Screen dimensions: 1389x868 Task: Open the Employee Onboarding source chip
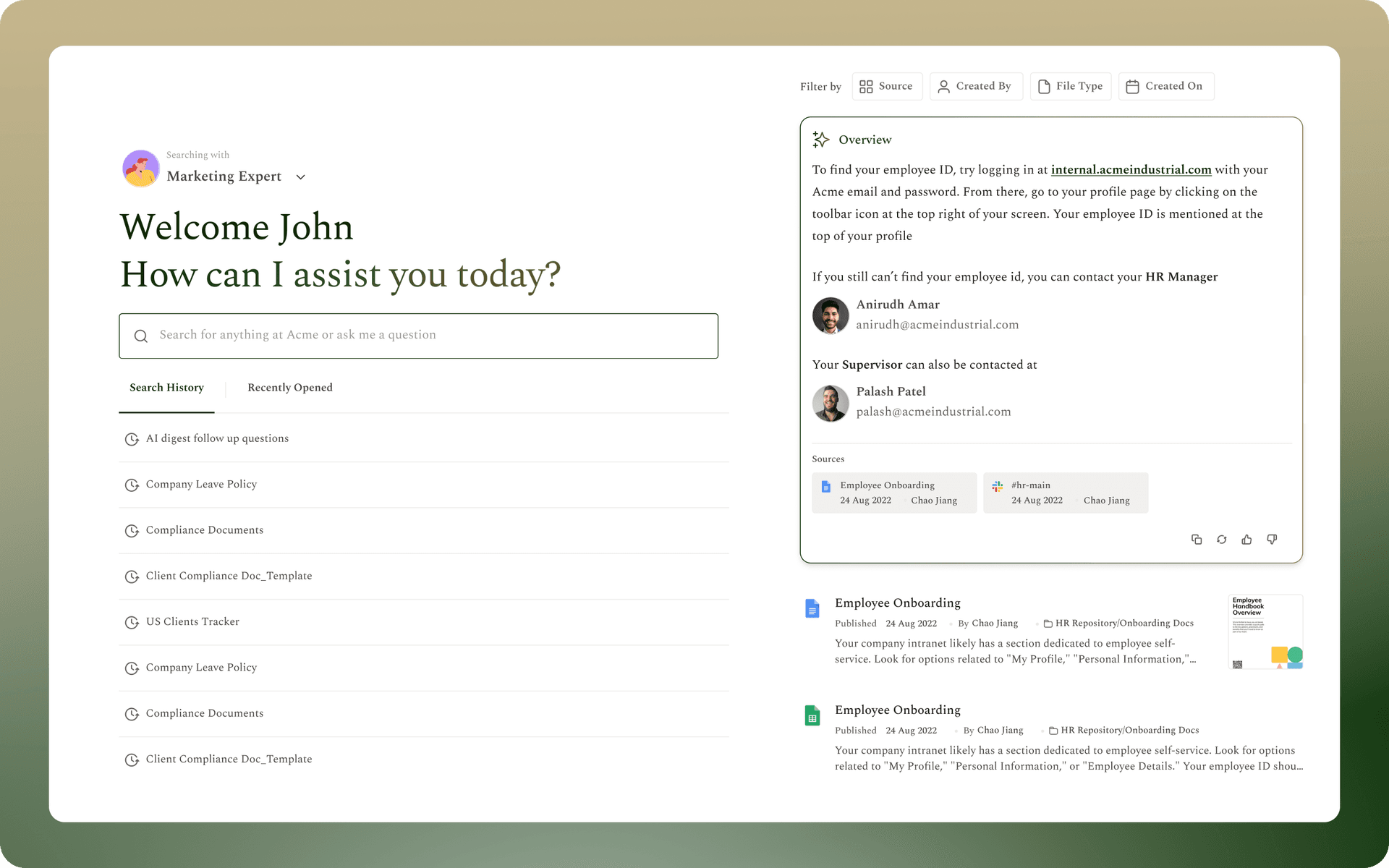[x=894, y=493]
